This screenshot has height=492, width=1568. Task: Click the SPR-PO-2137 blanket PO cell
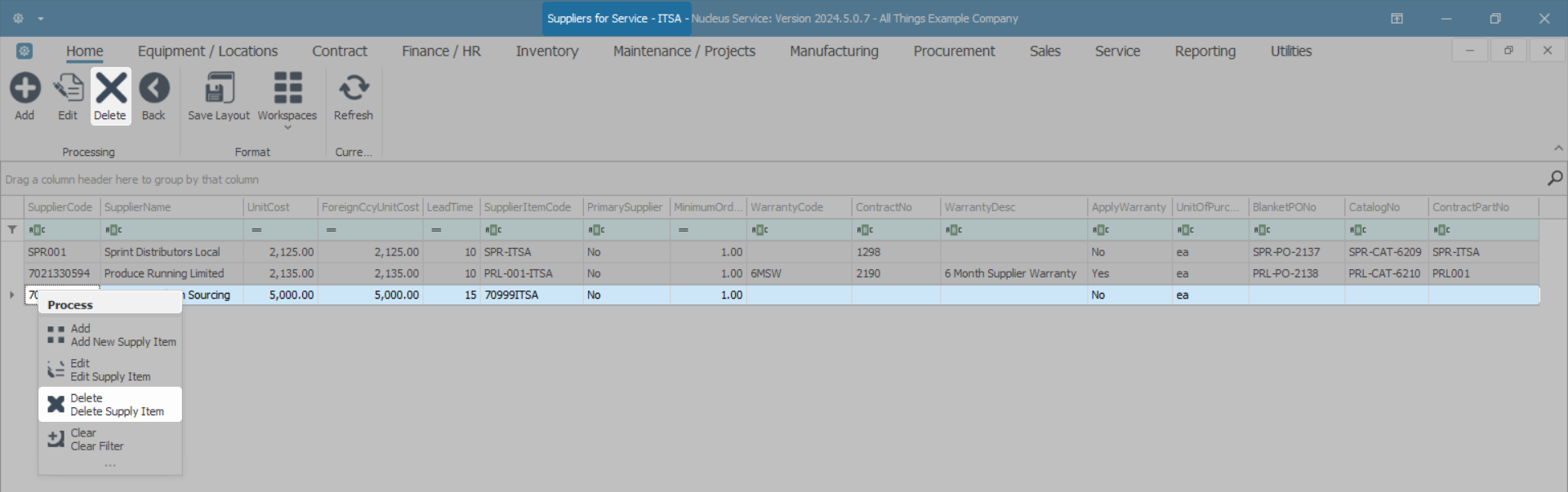coord(1296,252)
